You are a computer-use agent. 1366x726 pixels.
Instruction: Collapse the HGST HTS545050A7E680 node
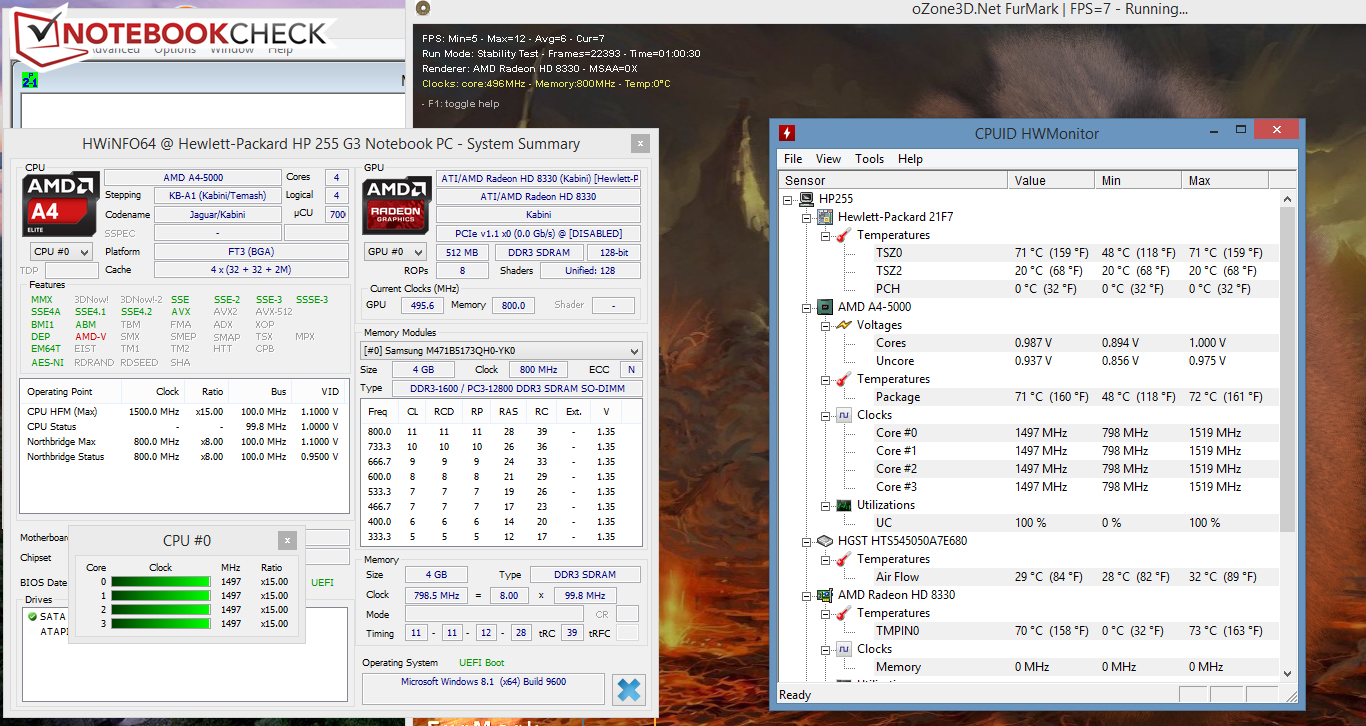(x=807, y=541)
